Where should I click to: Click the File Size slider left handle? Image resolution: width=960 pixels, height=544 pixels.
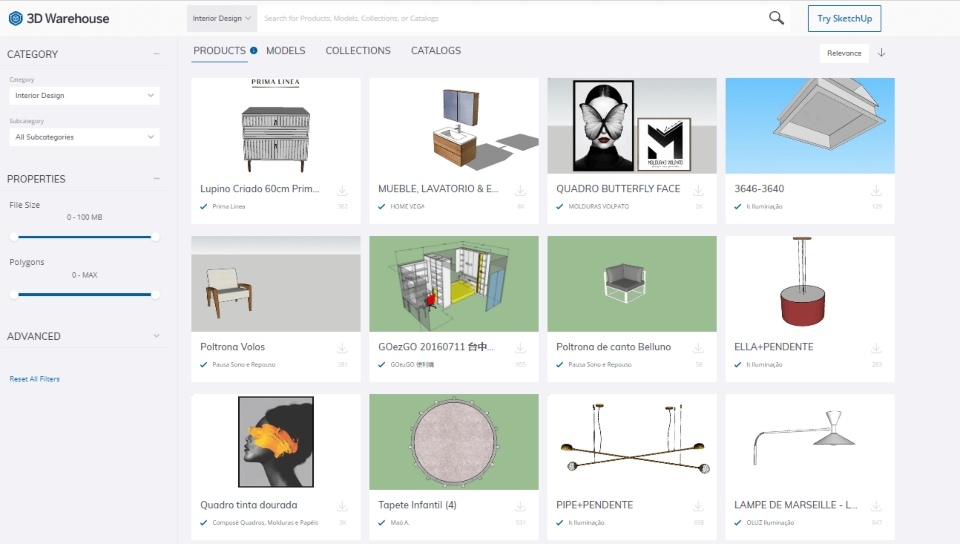coord(14,237)
